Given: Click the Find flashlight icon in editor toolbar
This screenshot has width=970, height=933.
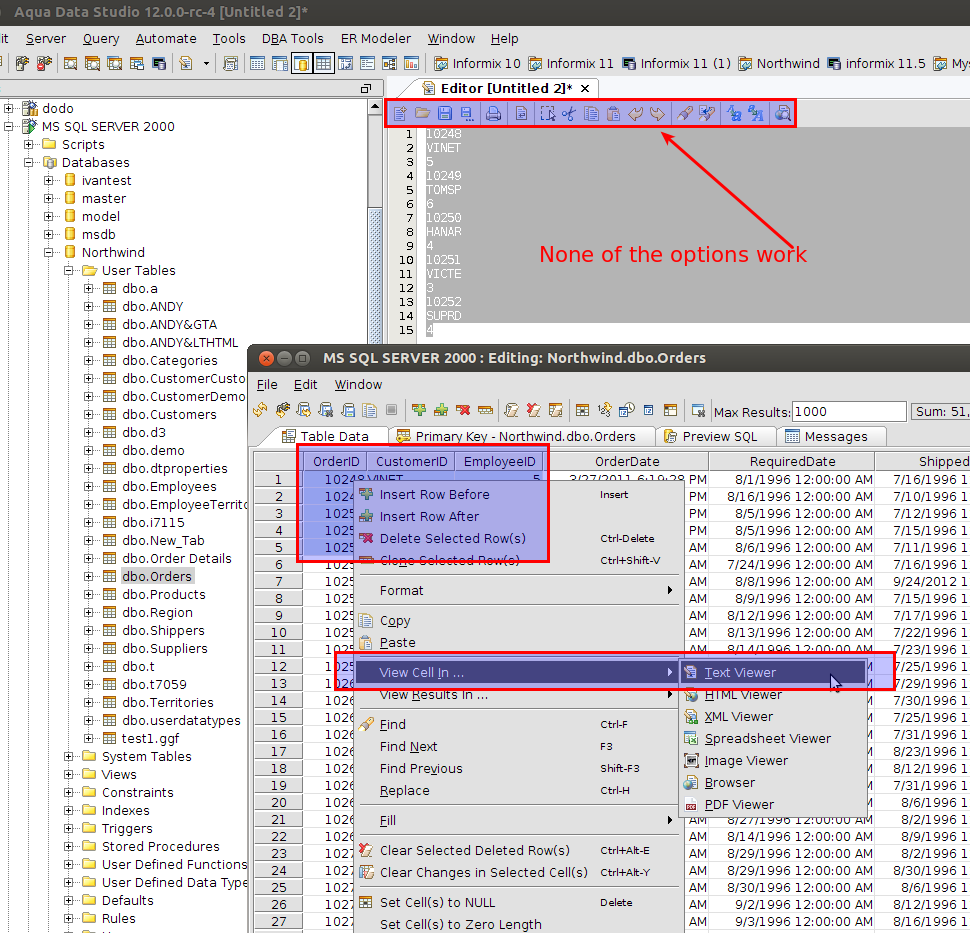Looking at the screenshot, I should pyautogui.click(x=684, y=113).
